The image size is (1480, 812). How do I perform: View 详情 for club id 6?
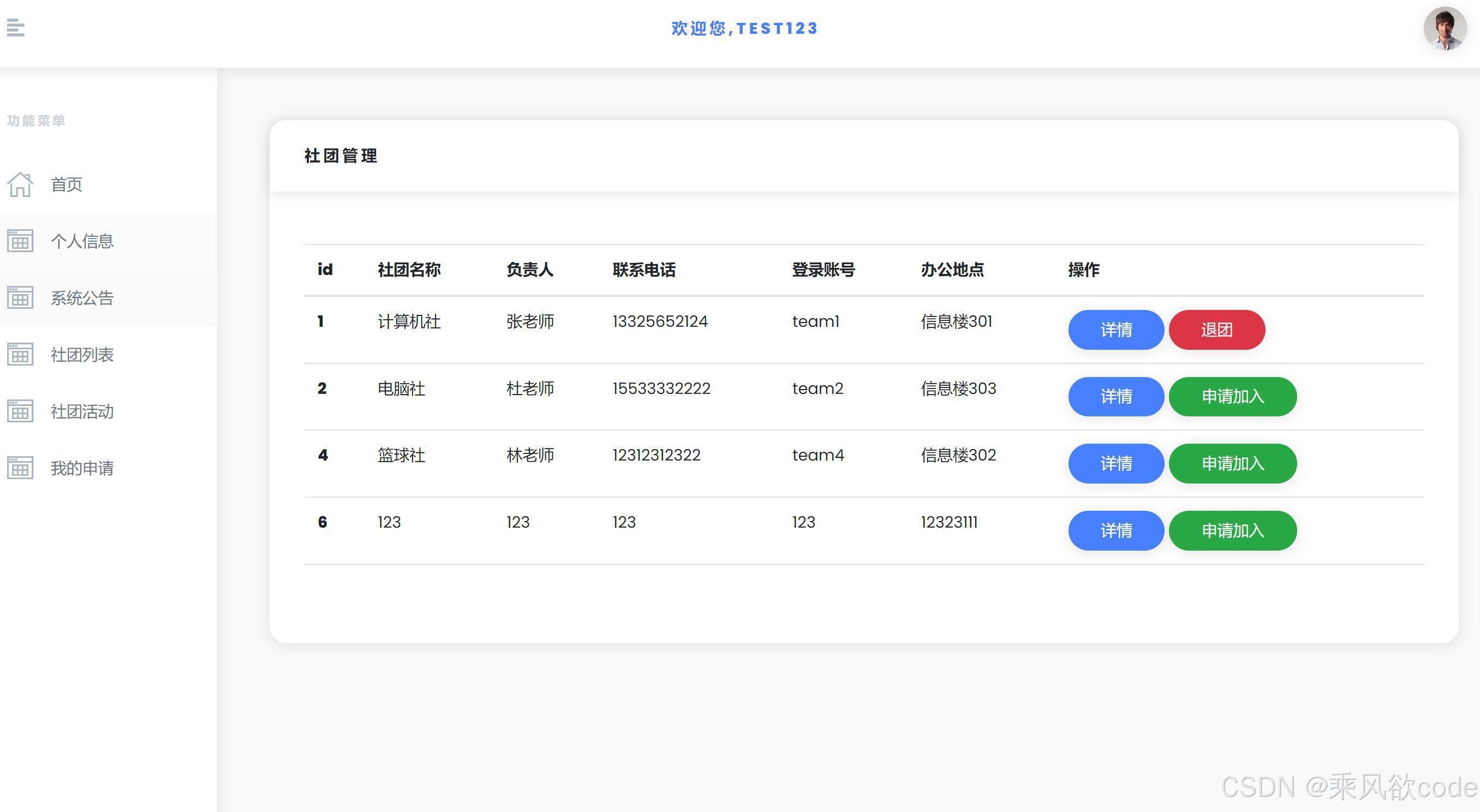pyautogui.click(x=1115, y=530)
